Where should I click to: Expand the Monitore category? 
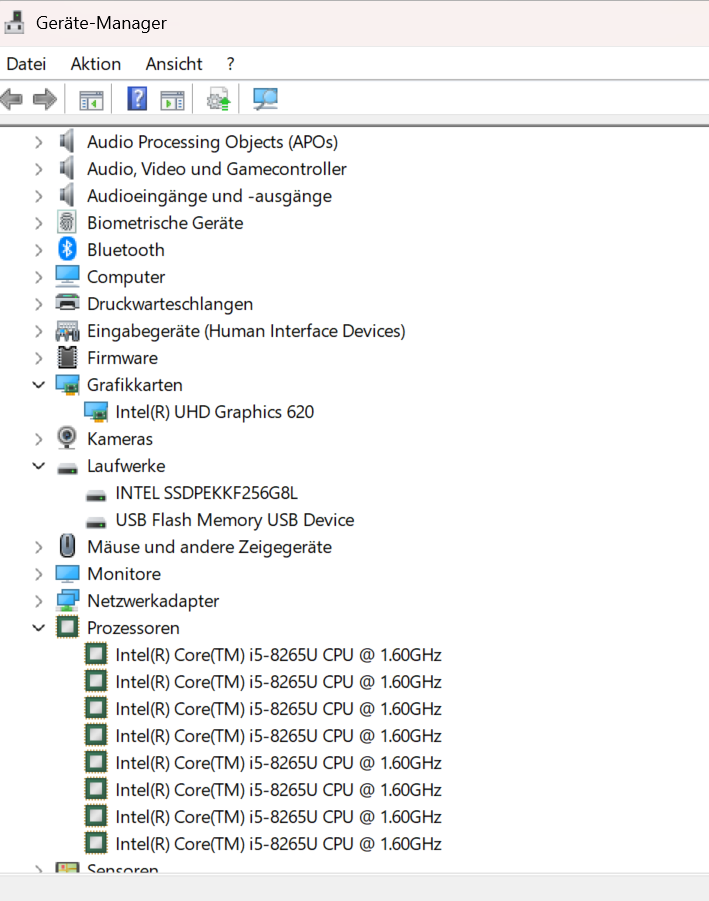click(38, 574)
